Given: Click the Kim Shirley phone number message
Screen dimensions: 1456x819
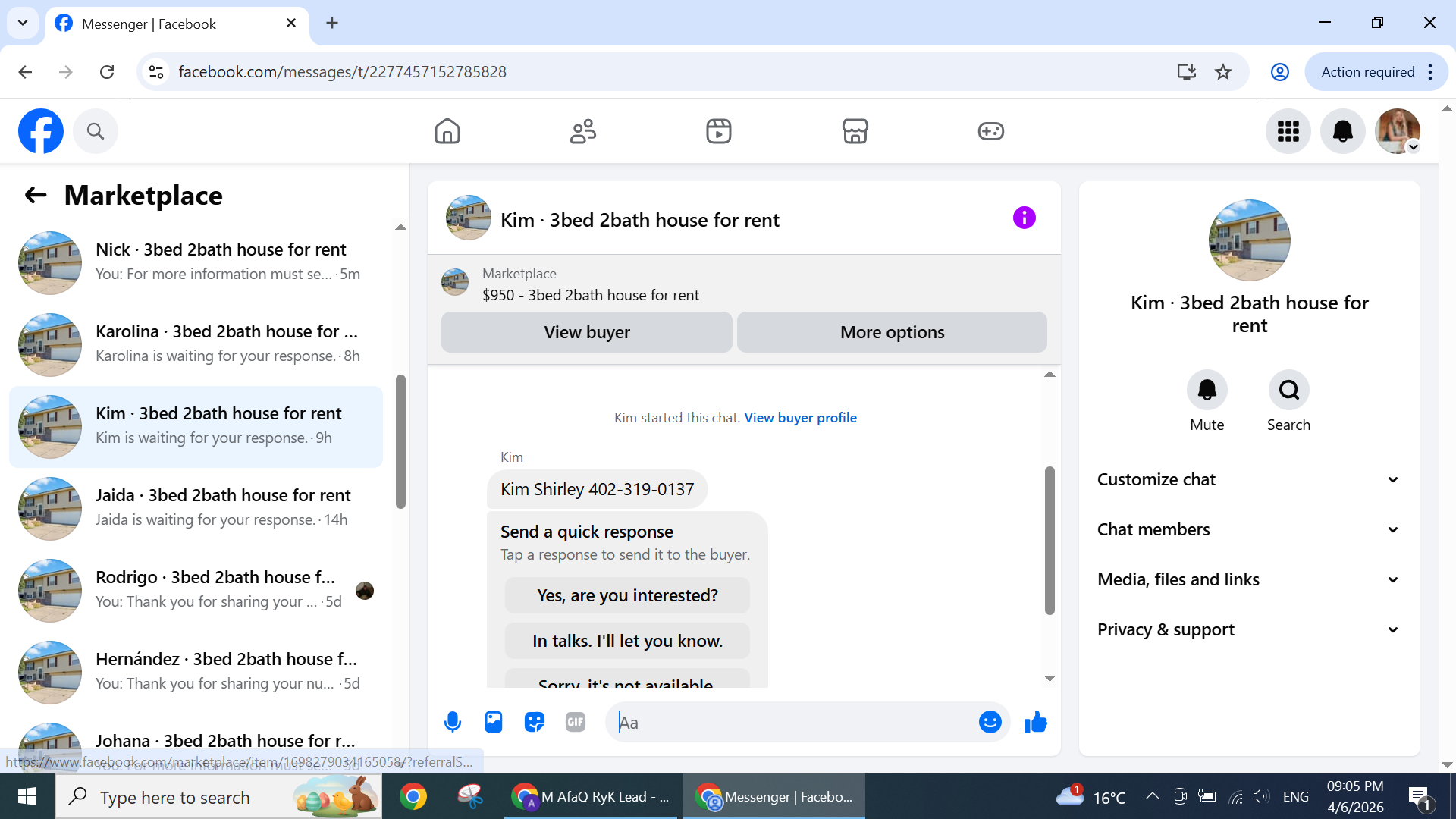Looking at the screenshot, I should 597,489.
